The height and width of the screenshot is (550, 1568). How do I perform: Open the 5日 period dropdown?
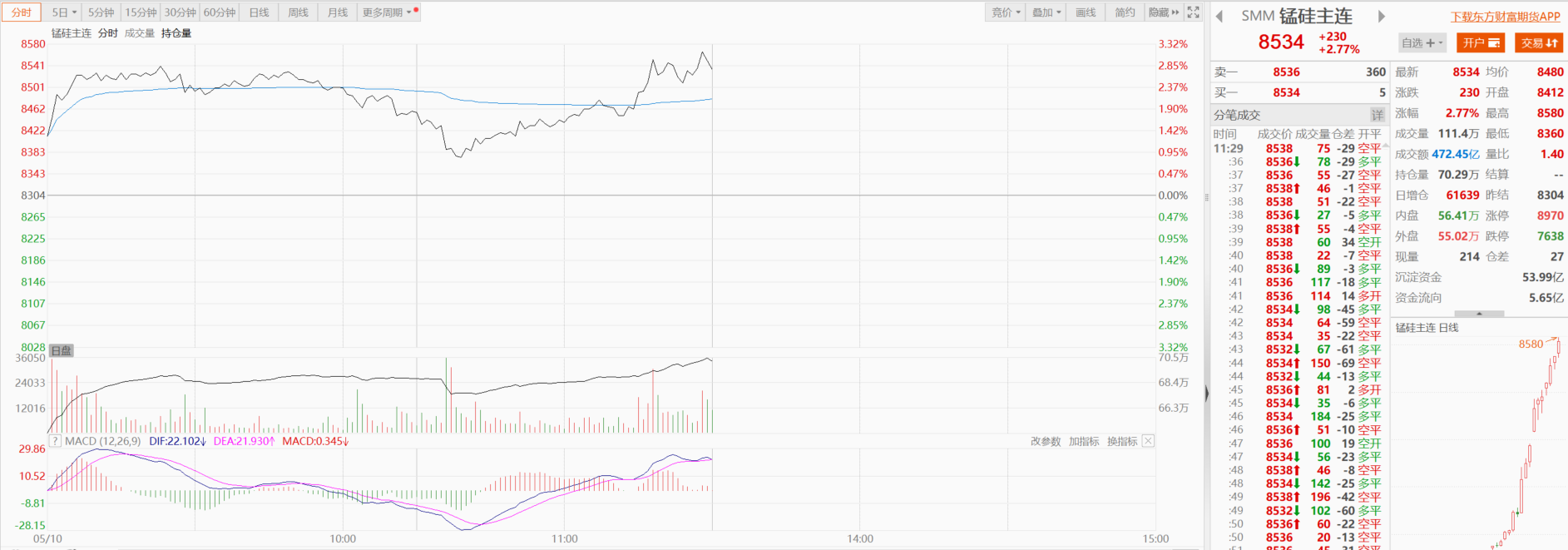coord(64,12)
